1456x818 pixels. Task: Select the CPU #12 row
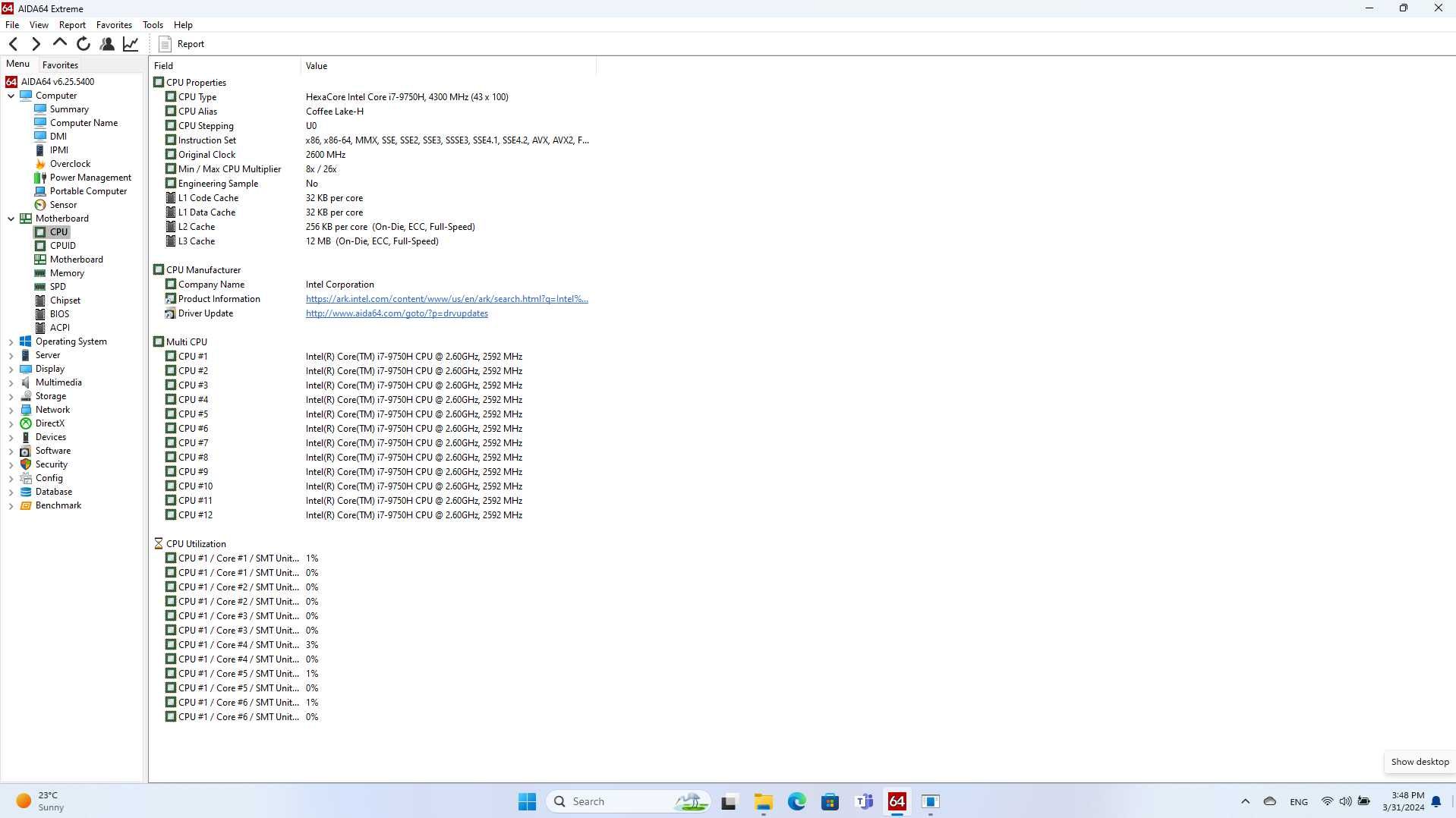[373, 515]
